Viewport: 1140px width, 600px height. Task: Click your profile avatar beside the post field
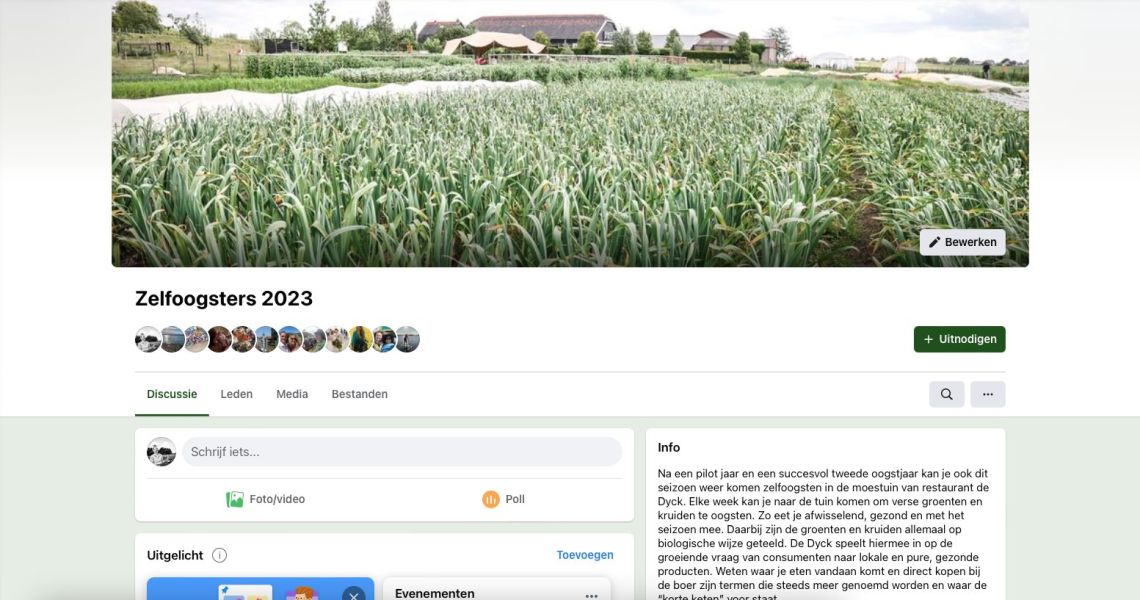(161, 452)
